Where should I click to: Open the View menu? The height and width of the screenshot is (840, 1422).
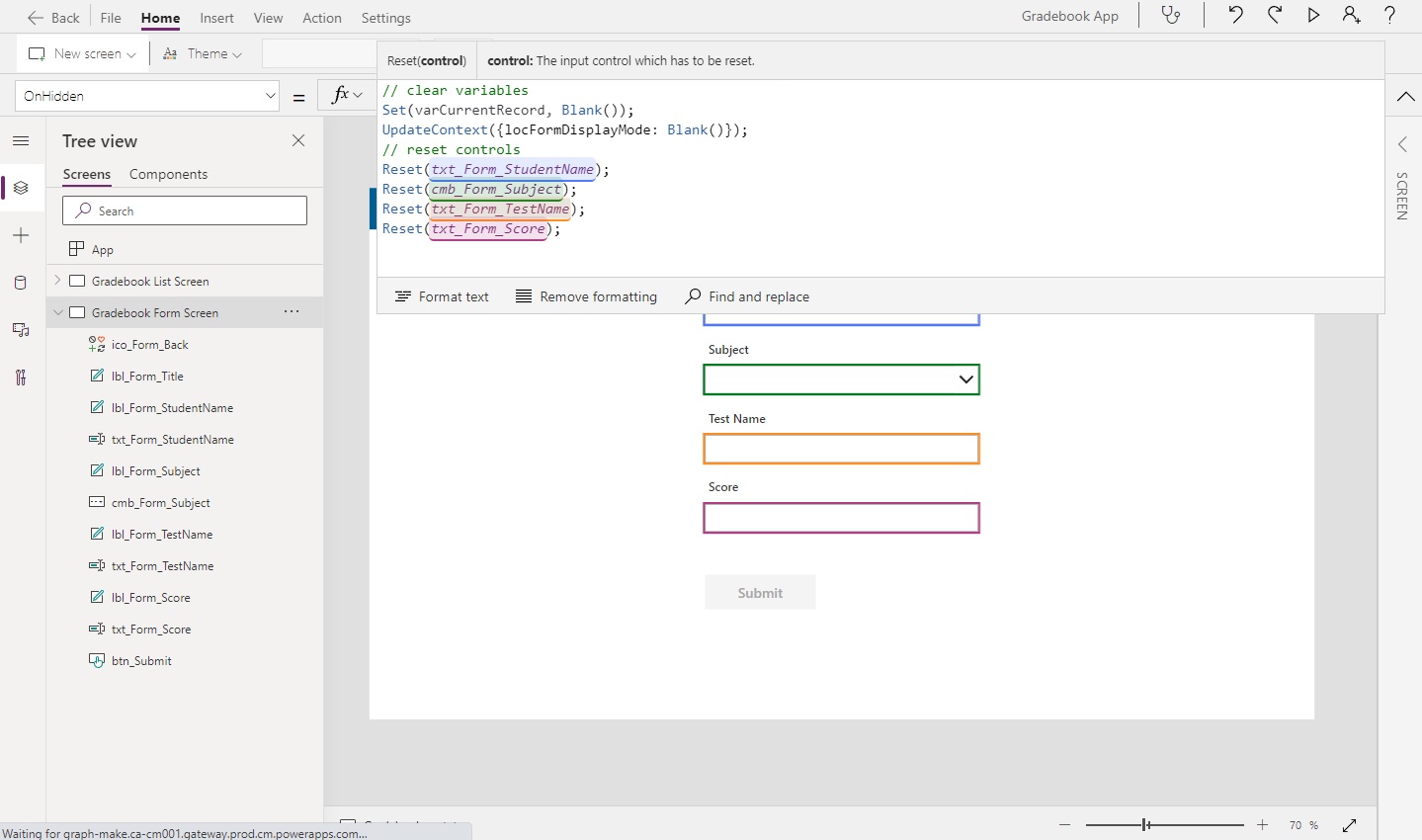click(268, 18)
